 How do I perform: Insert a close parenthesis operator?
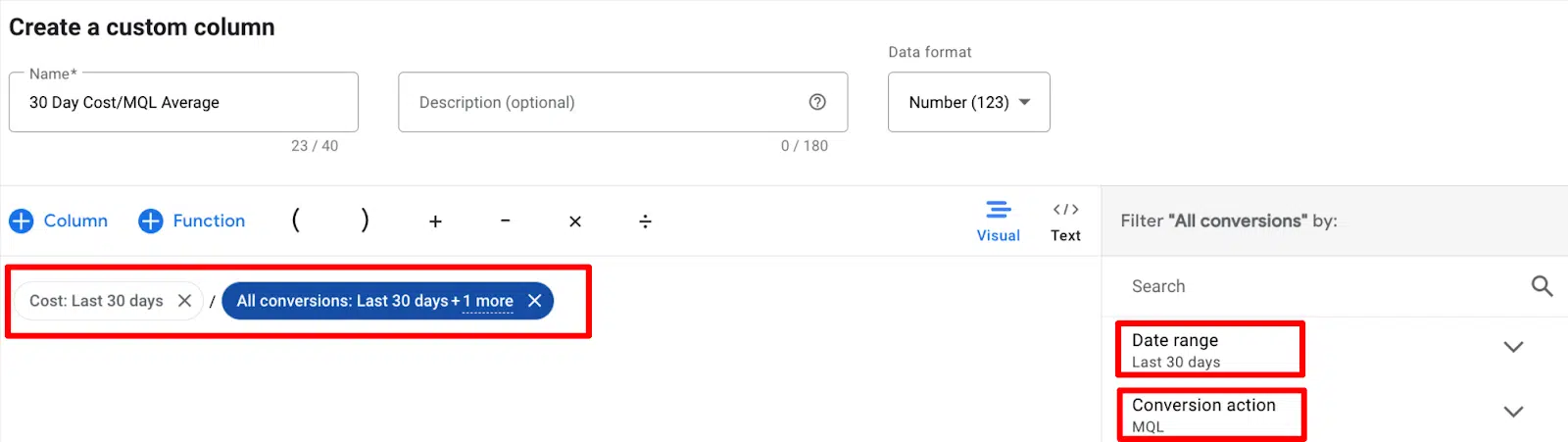coord(365,221)
